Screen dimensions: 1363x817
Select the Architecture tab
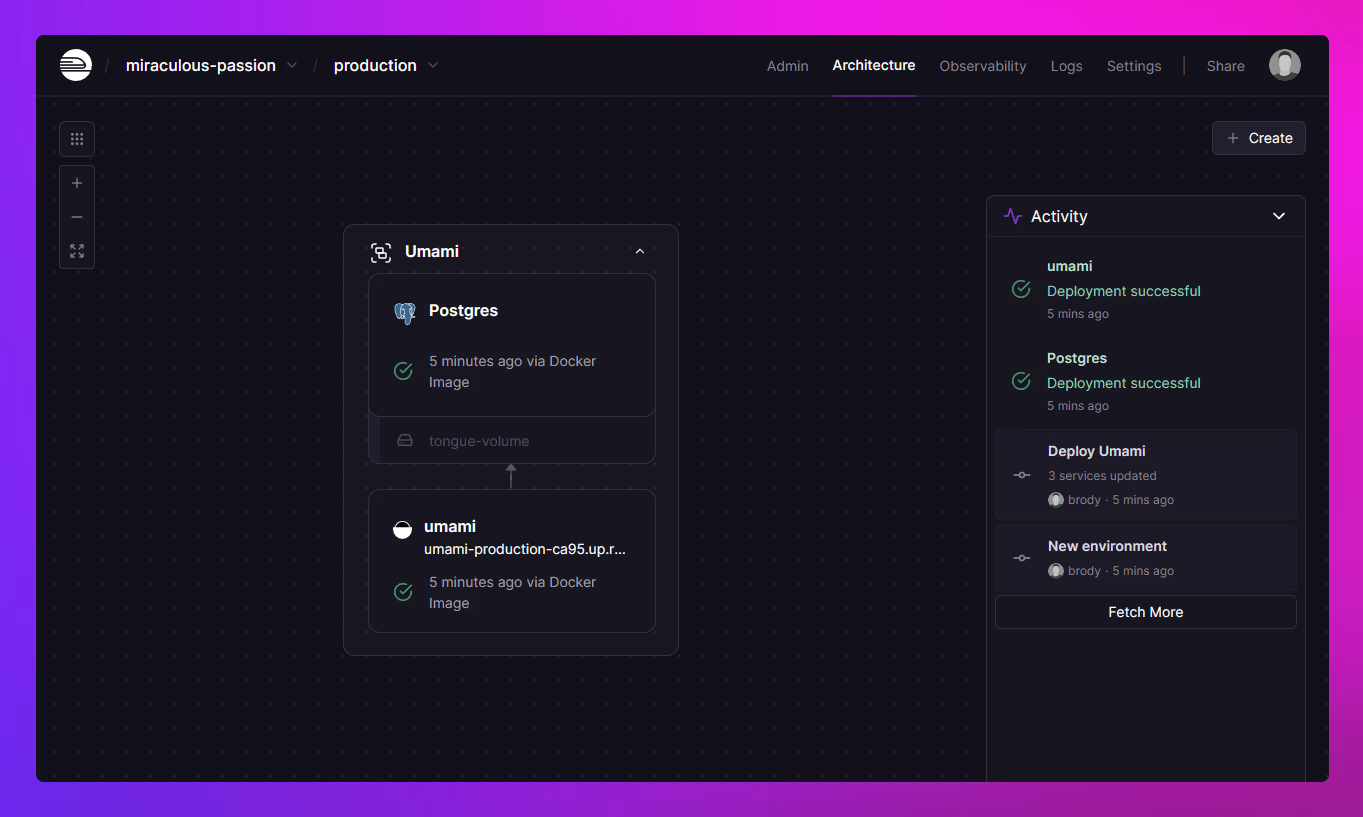coord(874,65)
